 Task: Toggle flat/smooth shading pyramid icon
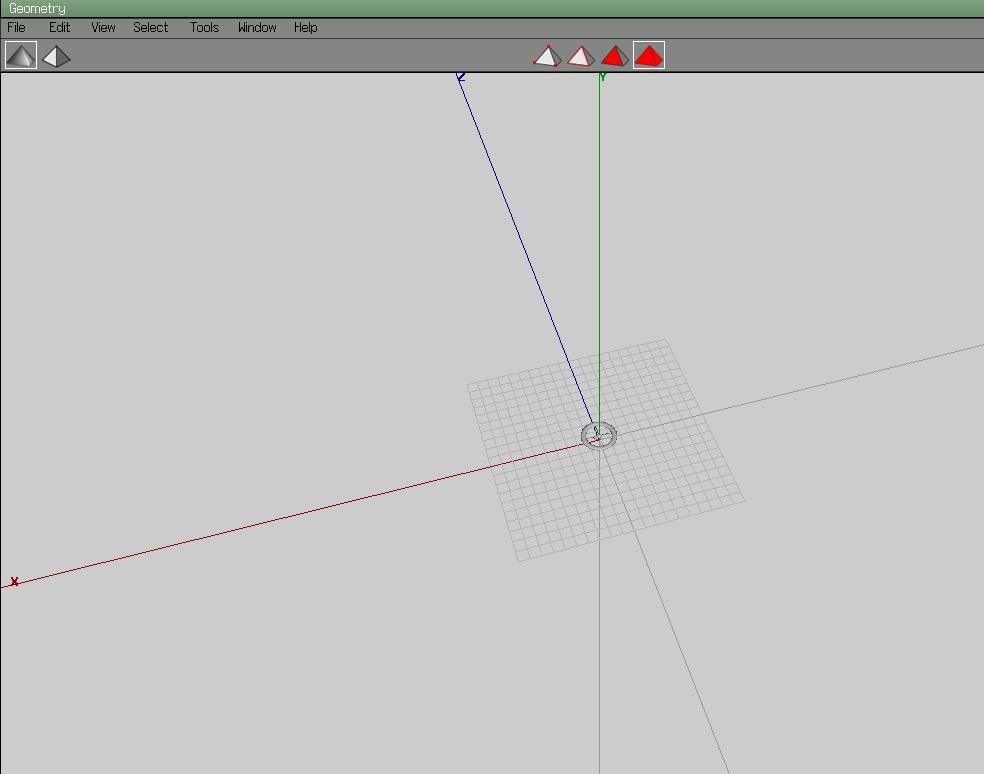tap(21, 55)
